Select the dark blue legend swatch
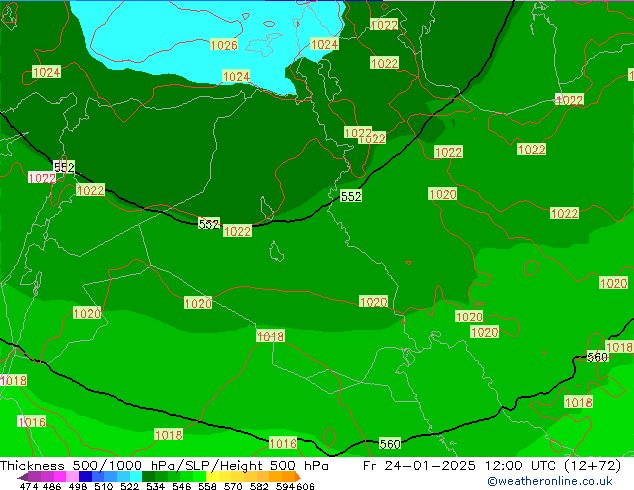This screenshot has height=490, width=634. coord(85,476)
